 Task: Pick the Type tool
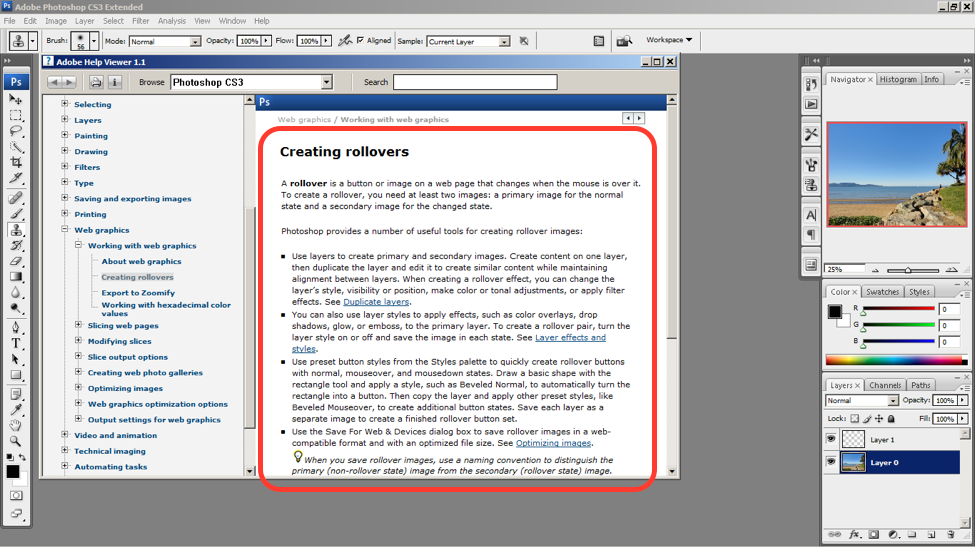(16, 343)
